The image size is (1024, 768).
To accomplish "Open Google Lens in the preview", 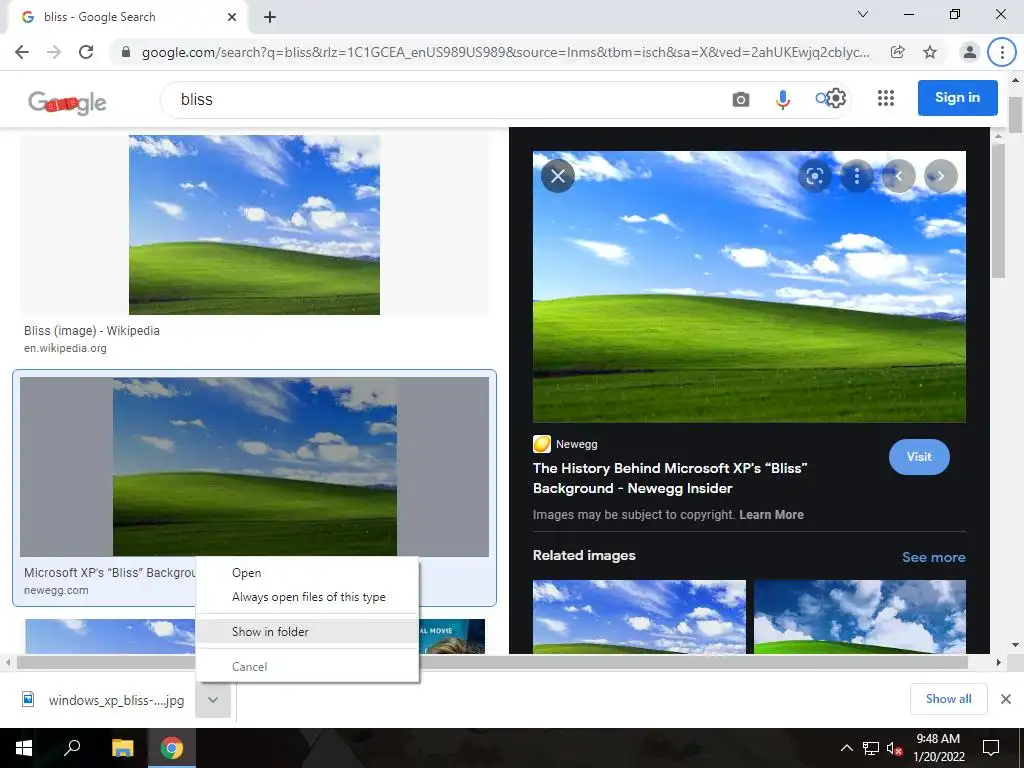I will 814,176.
